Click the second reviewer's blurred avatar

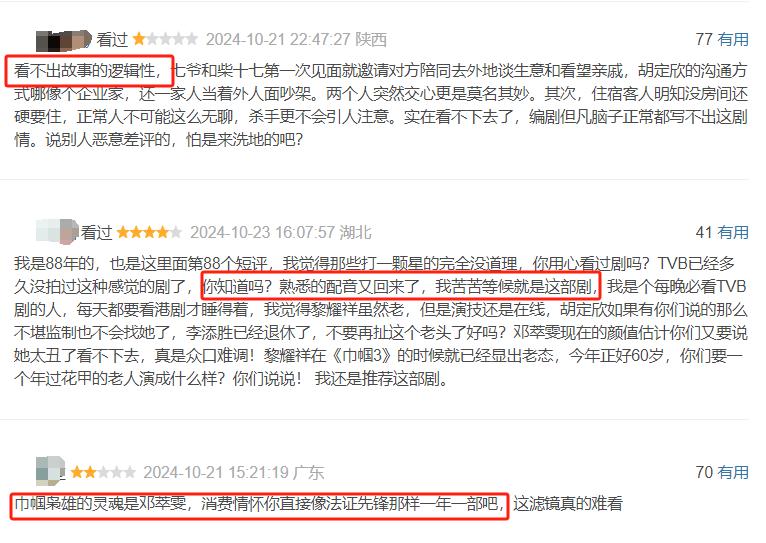(57, 232)
